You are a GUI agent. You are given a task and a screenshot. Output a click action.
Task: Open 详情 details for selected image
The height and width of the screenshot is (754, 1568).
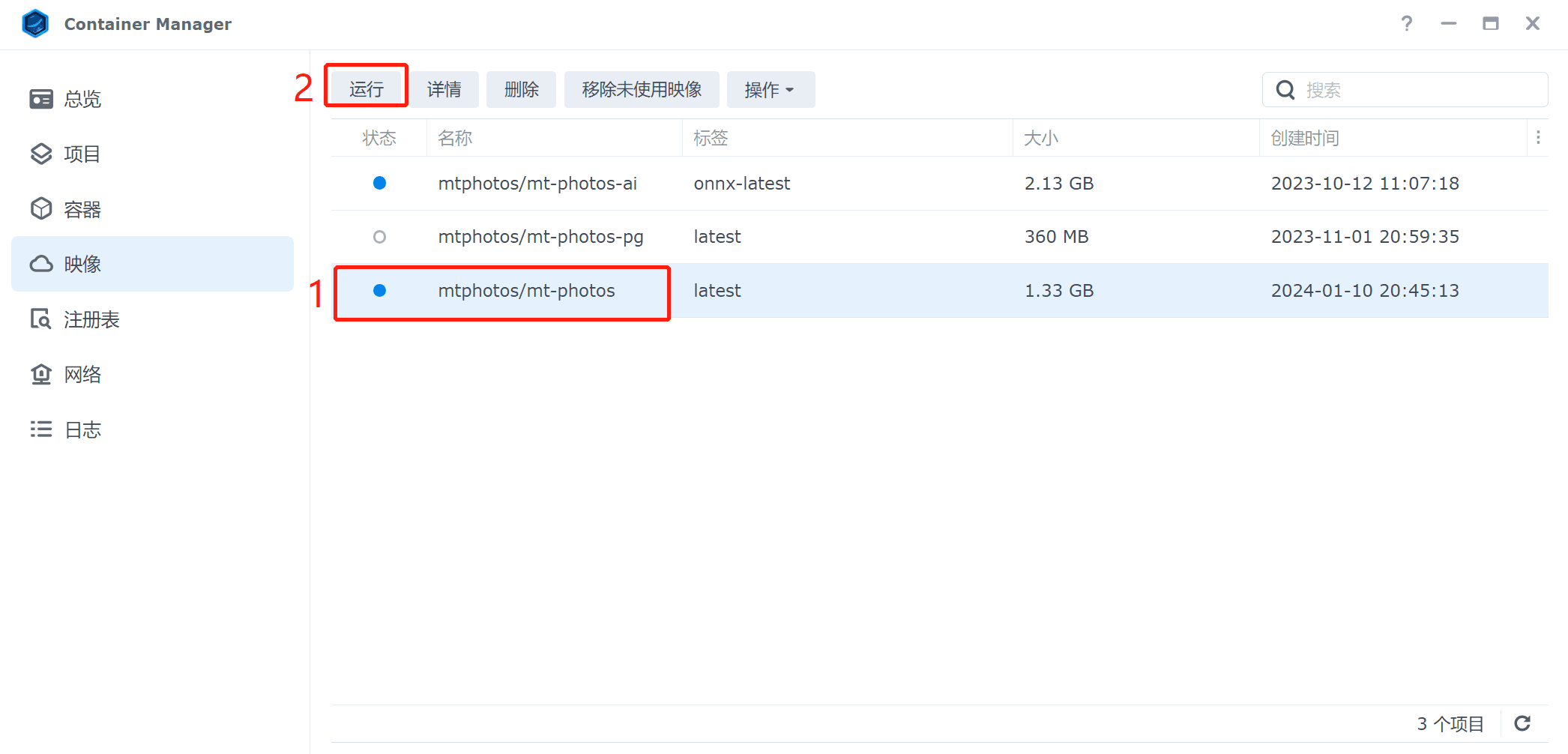click(444, 89)
